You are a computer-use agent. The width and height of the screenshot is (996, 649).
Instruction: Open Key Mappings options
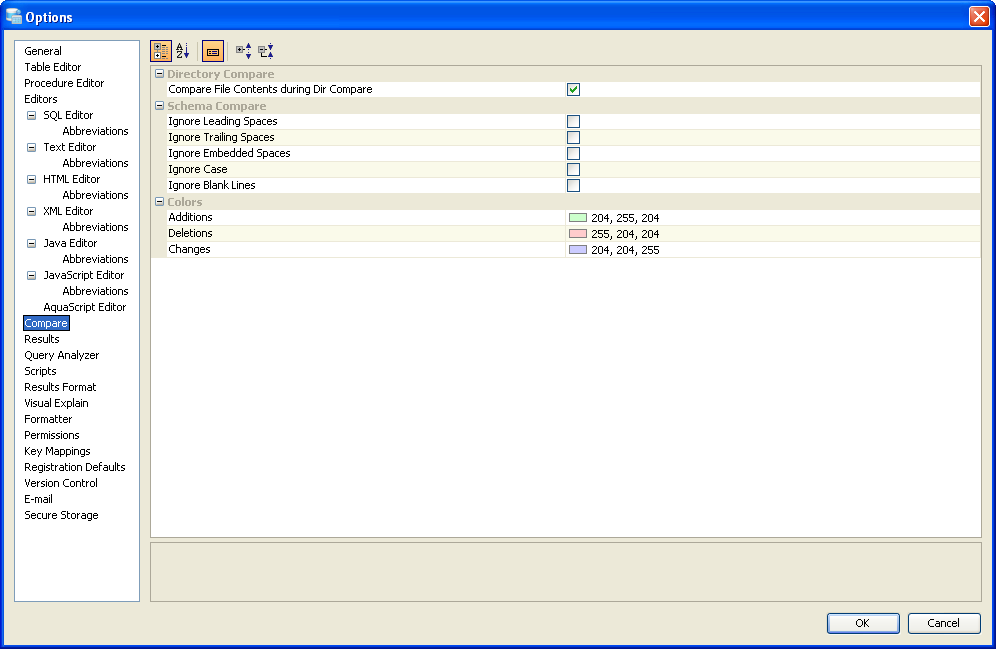coord(57,451)
